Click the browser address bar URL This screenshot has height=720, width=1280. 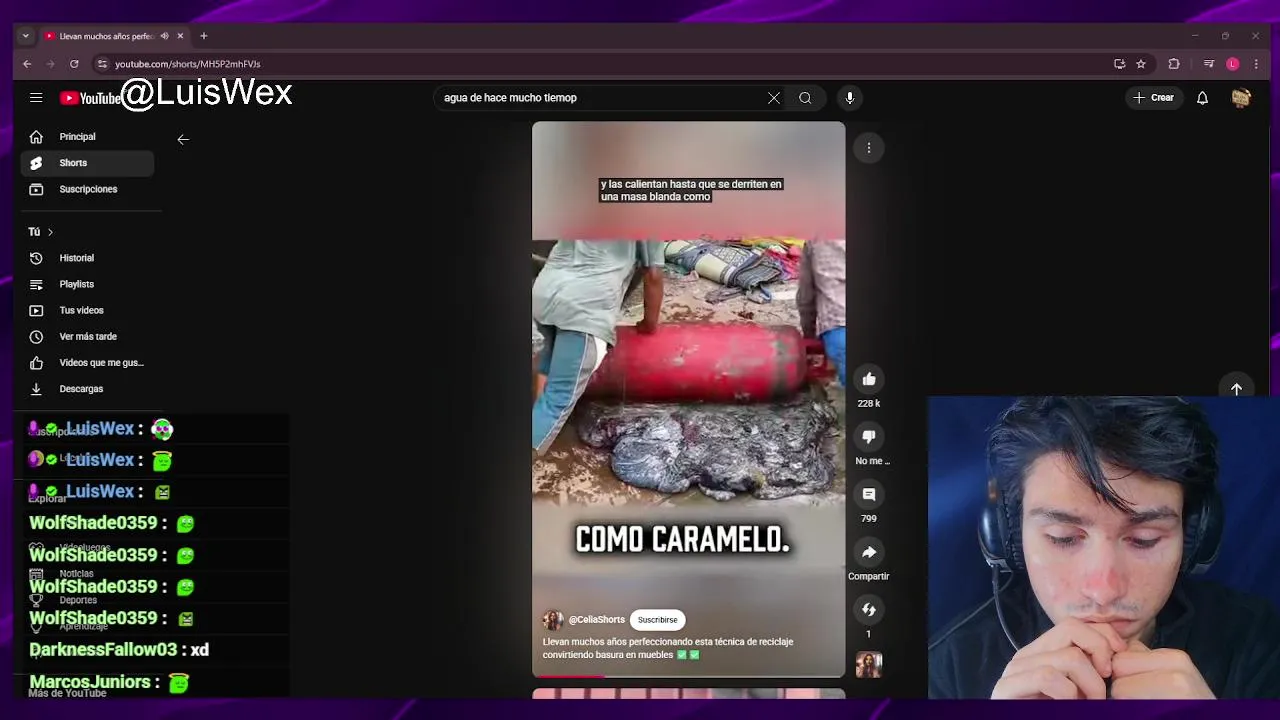pos(187,64)
